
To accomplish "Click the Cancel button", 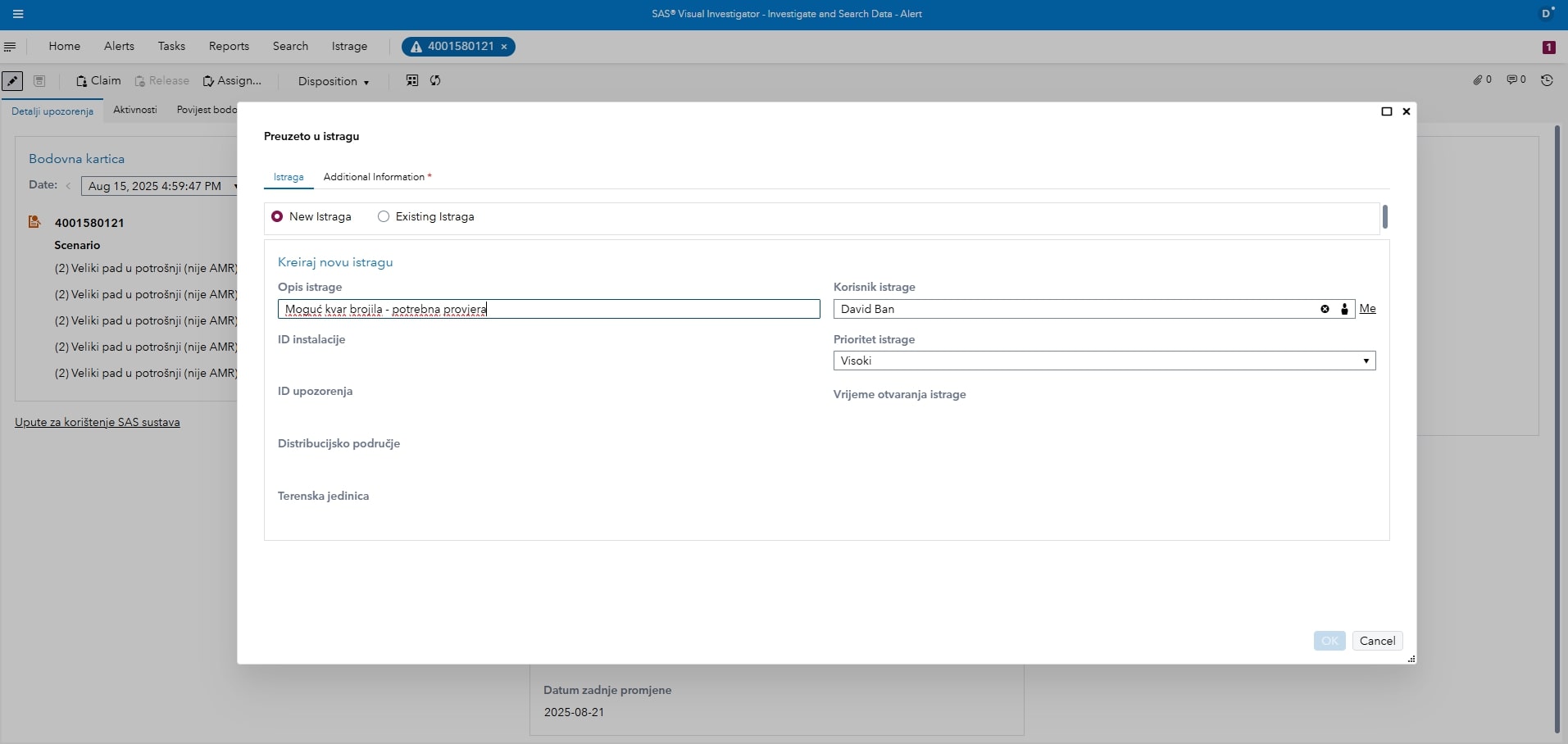I will pos(1376,641).
